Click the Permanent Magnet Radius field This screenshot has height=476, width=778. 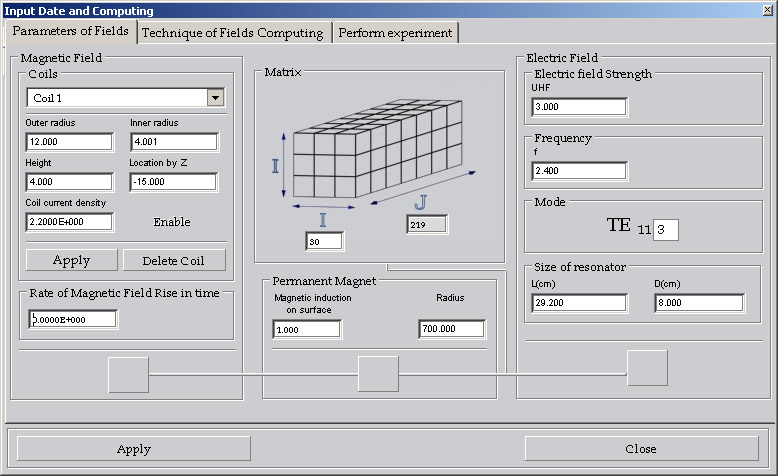[x=452, y=329]
